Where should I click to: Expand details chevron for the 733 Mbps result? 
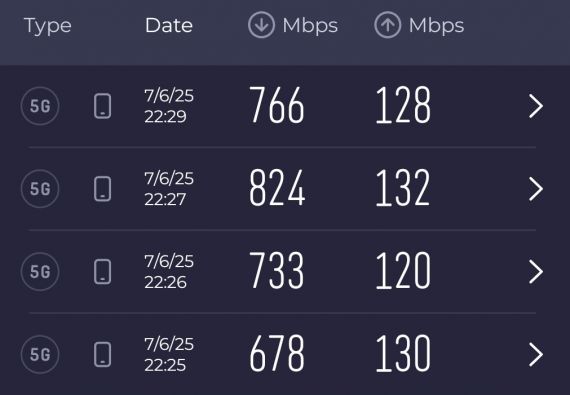point(536,271)
